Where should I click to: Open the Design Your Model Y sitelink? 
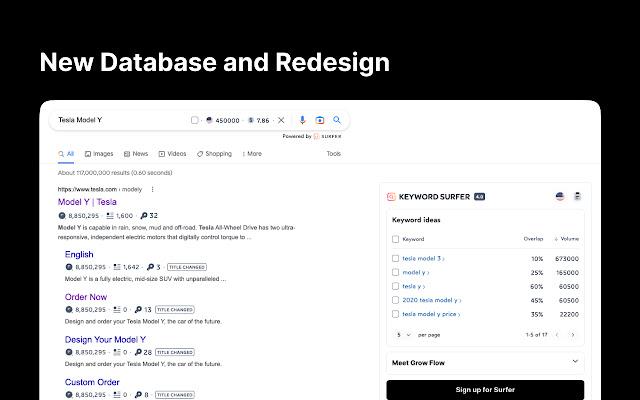[x=105, y=340]
